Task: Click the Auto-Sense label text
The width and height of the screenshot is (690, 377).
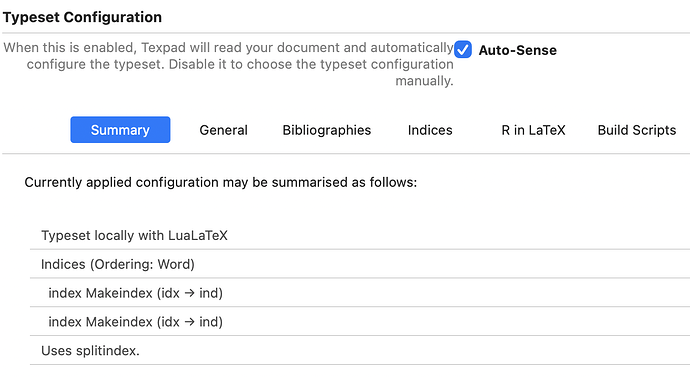Action: tap(518, 50)
